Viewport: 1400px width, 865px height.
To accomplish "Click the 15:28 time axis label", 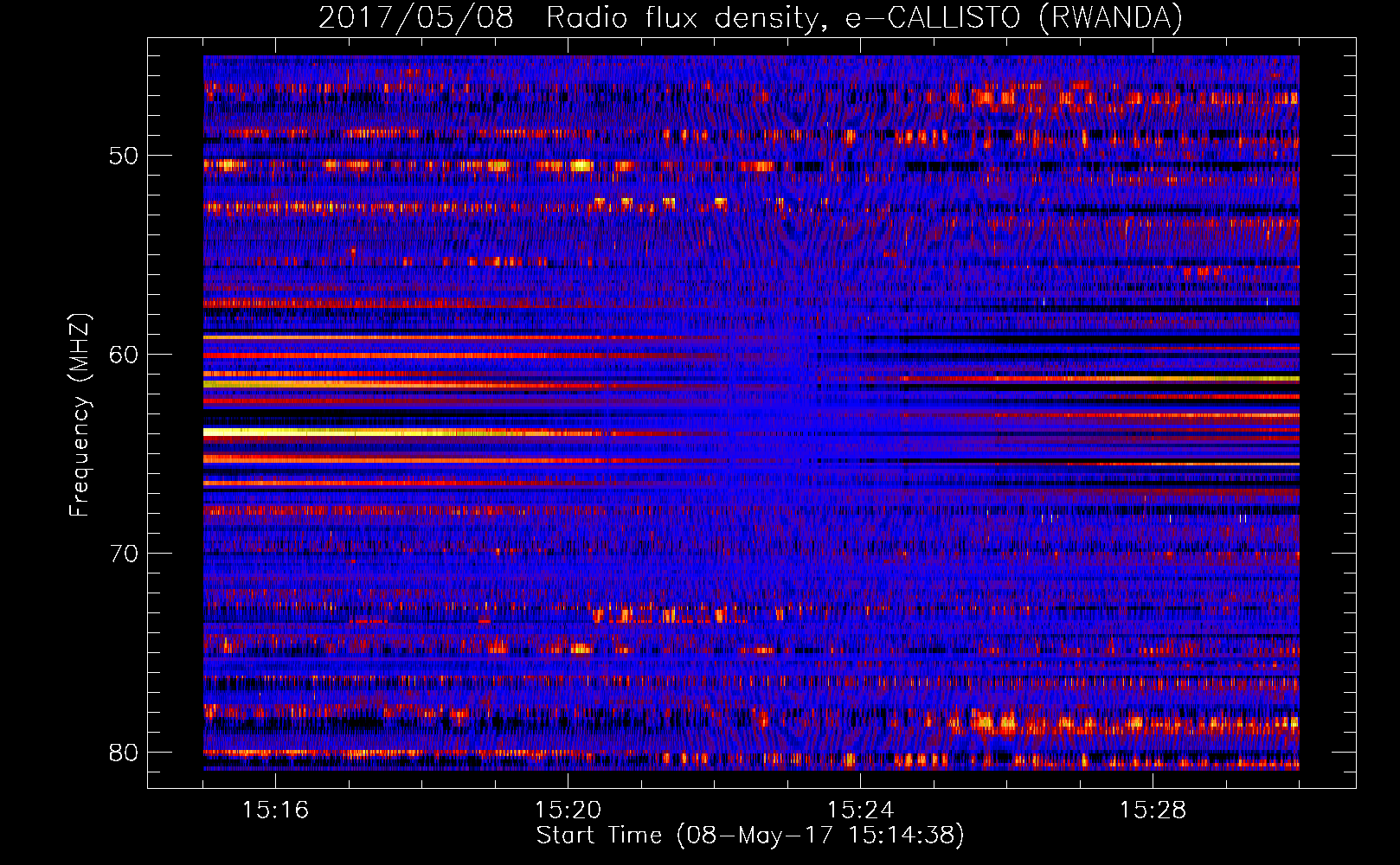I will tap(1153, 811).
